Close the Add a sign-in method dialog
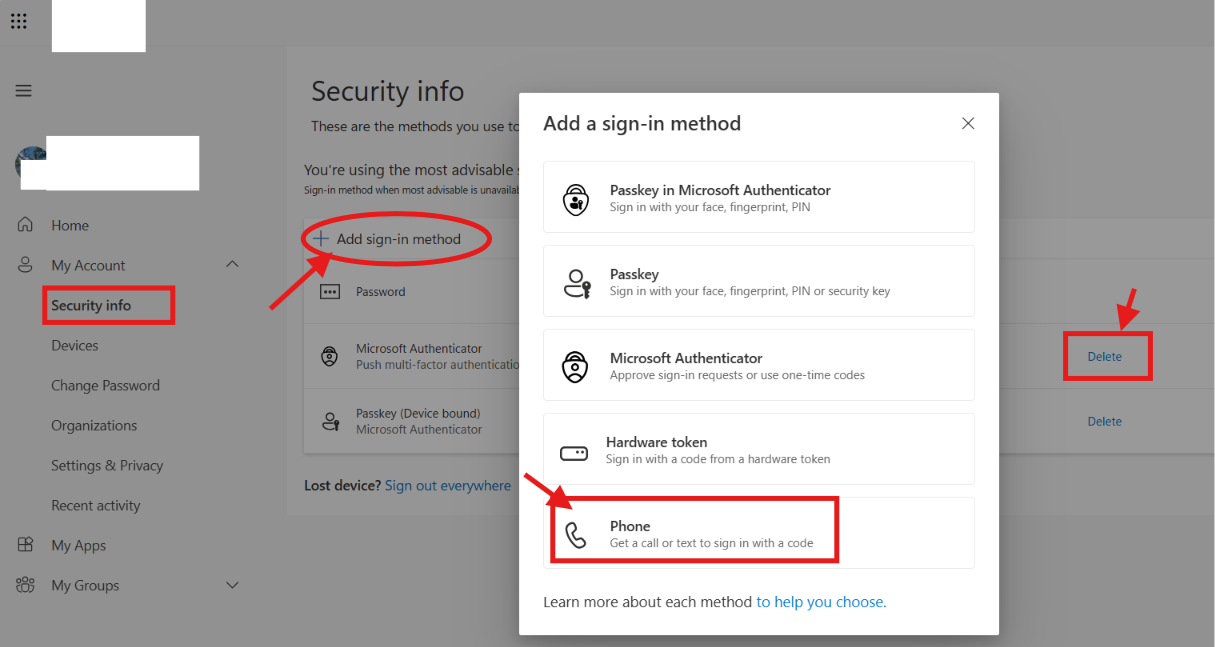This screenshot has width=1215, height=647. pyautogui.click(x=968, y=123)
